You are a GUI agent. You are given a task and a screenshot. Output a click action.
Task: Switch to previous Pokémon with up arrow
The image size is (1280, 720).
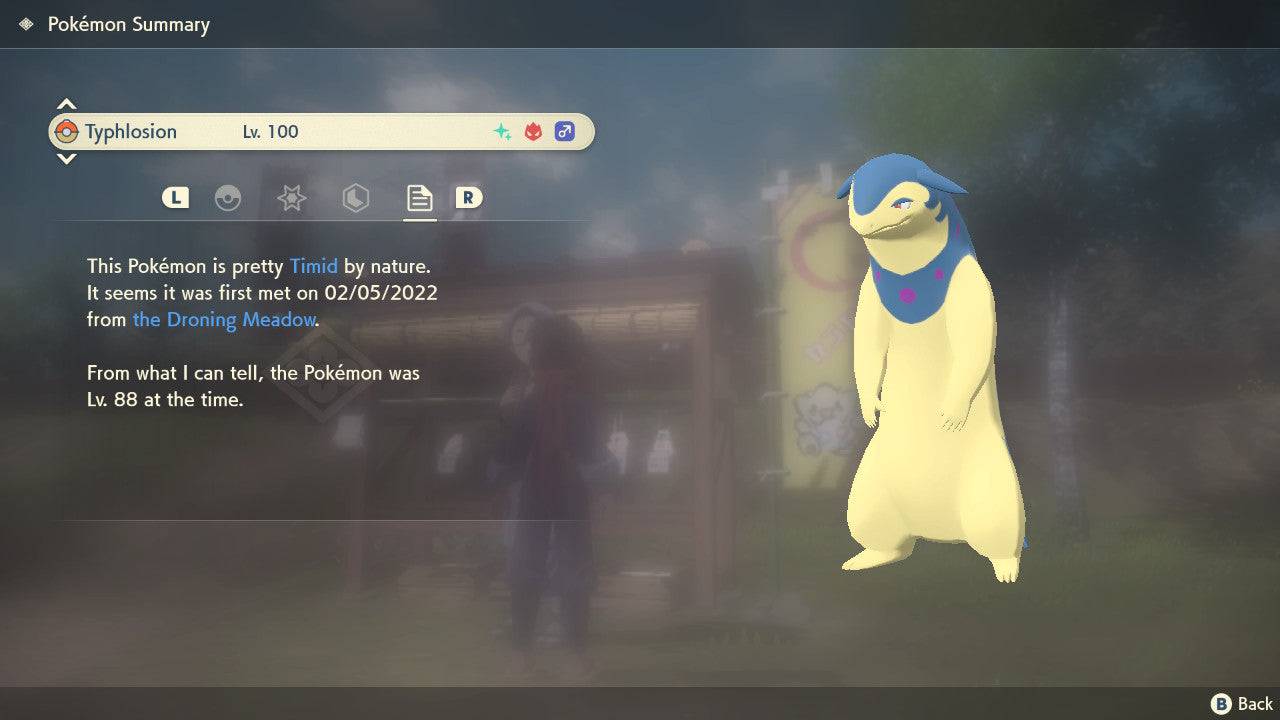coord(66,103)
